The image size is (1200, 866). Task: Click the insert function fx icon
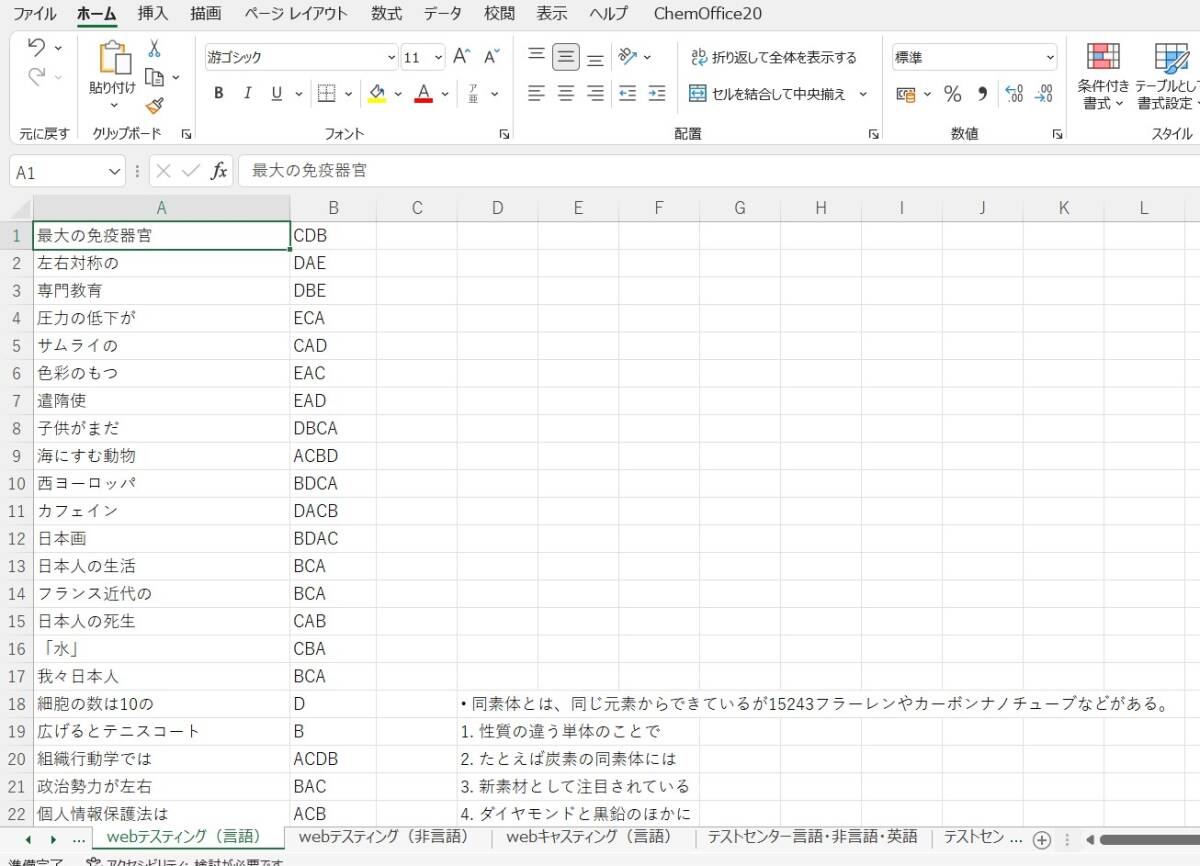click(219, 171)
